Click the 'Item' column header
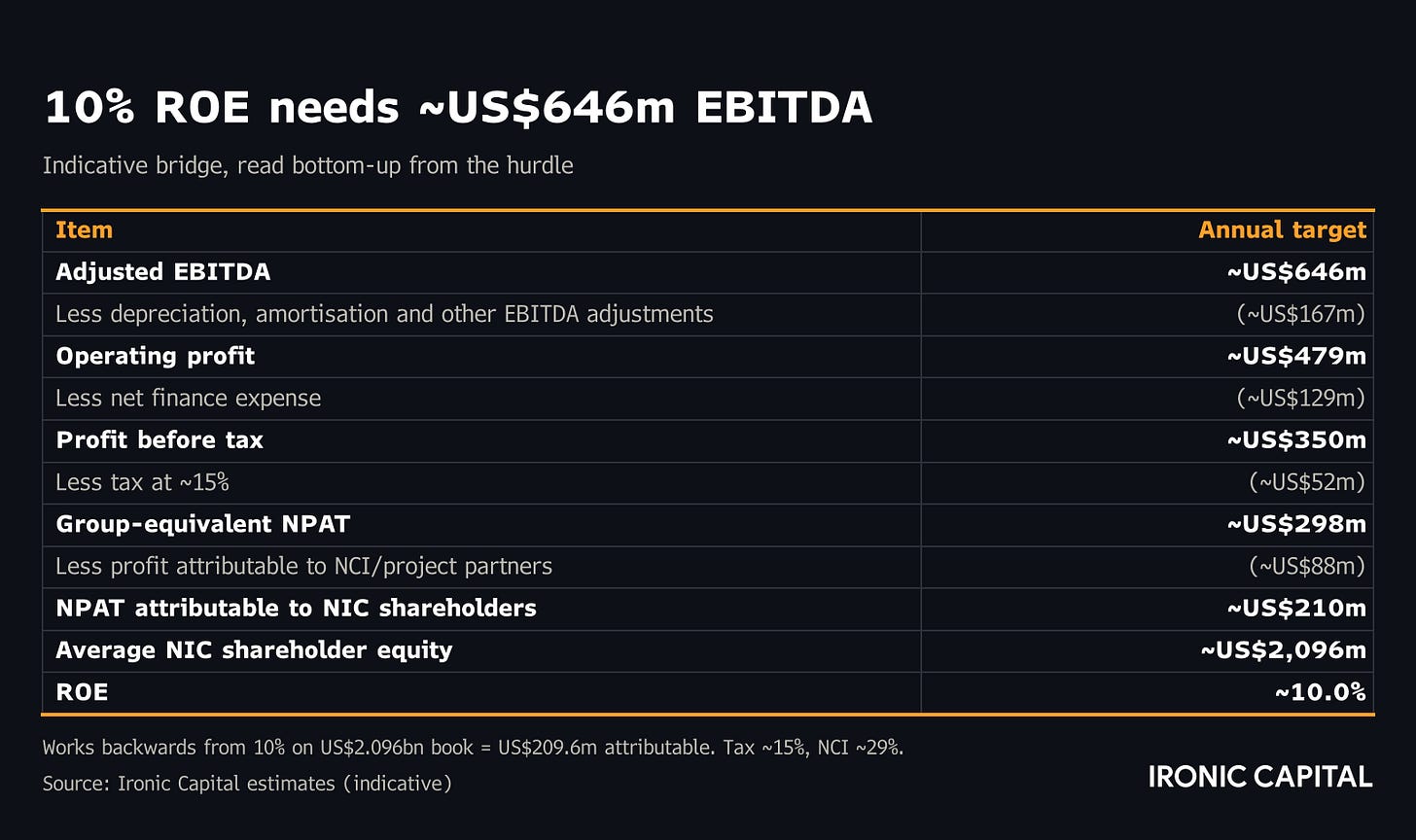 point(84,230)
